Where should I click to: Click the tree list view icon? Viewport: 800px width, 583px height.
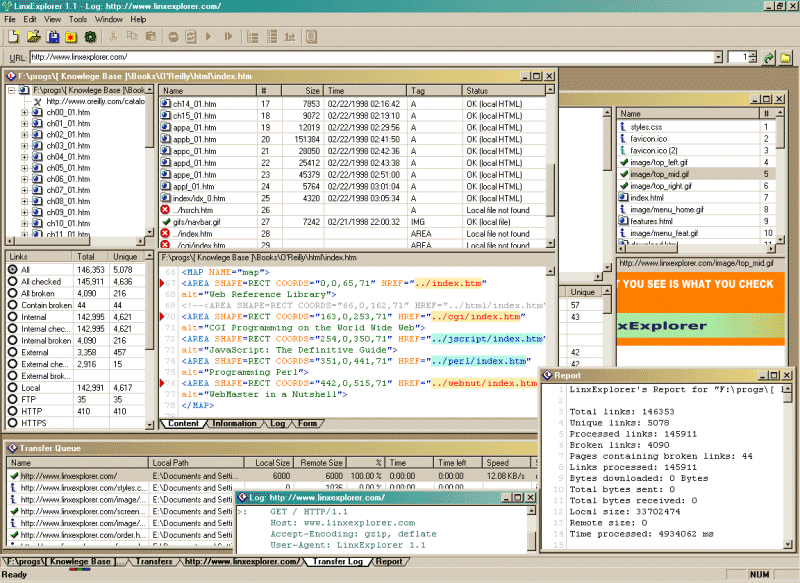[x=253, y=37]
